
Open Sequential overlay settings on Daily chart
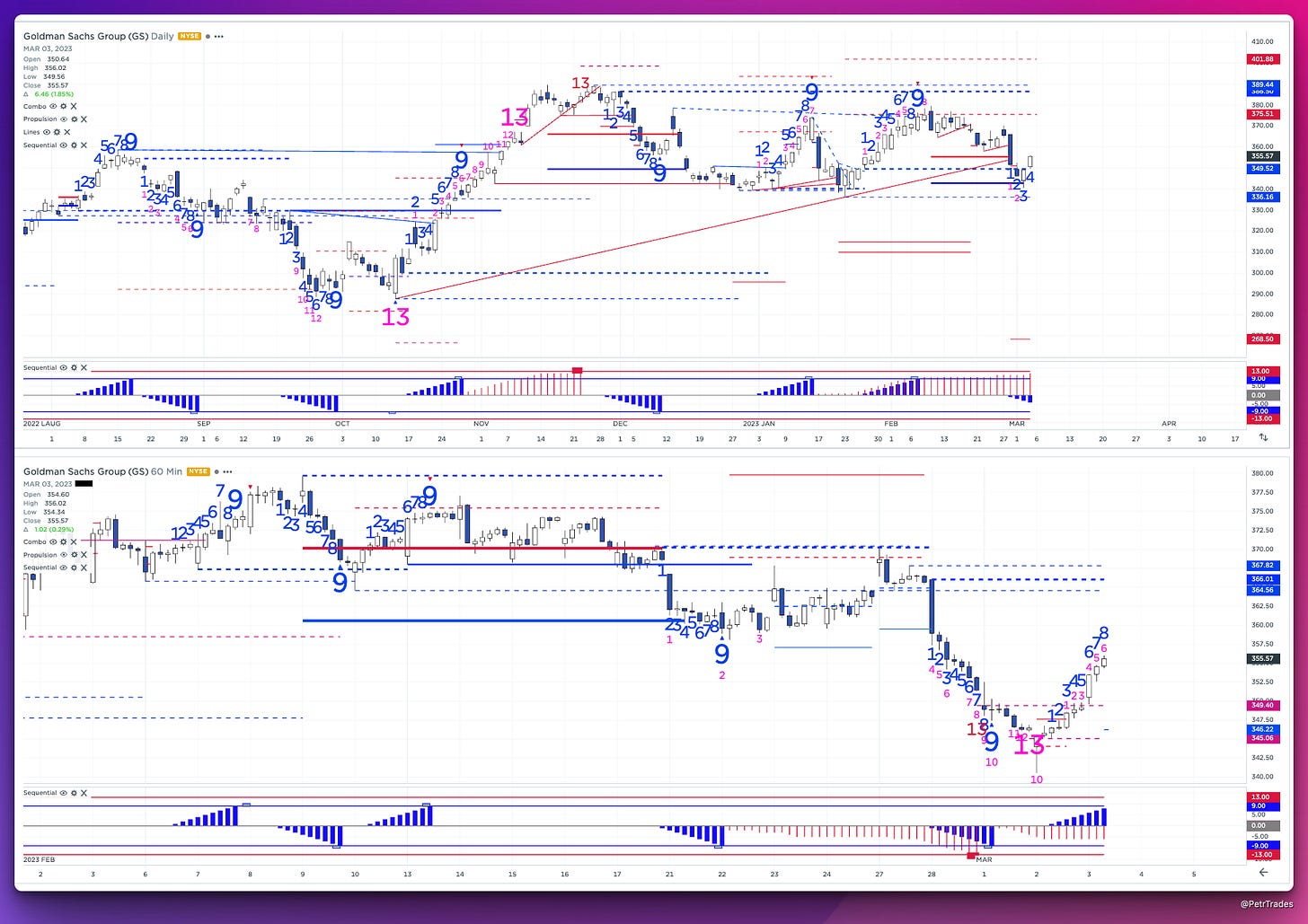pos(74,145)
